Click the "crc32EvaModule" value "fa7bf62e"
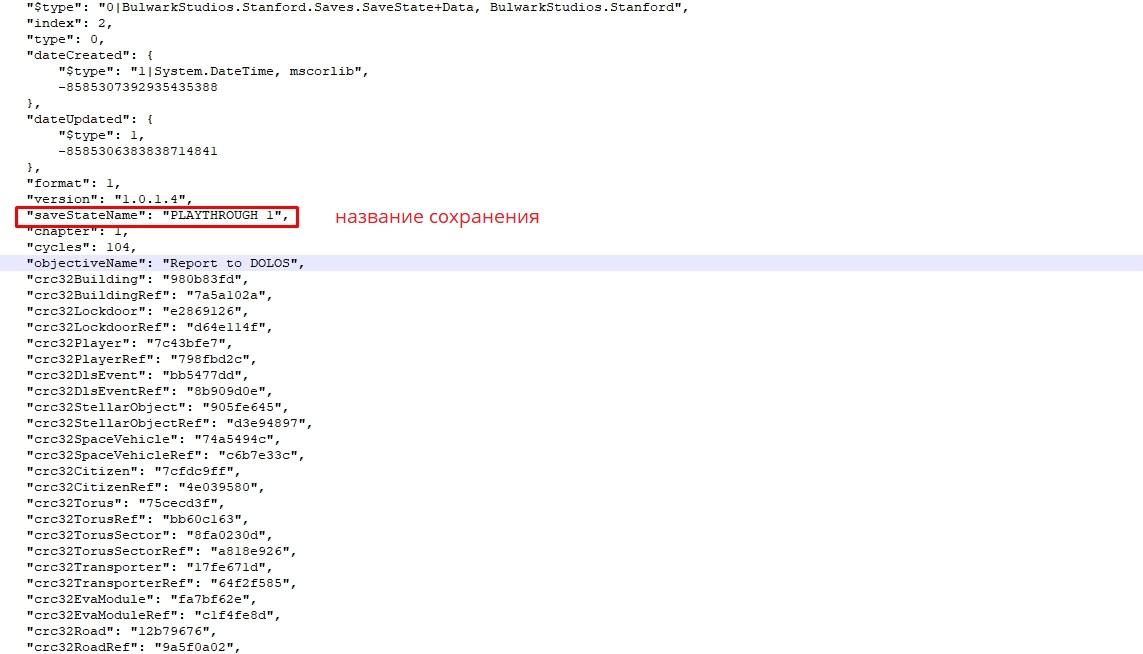 (220, 599)
